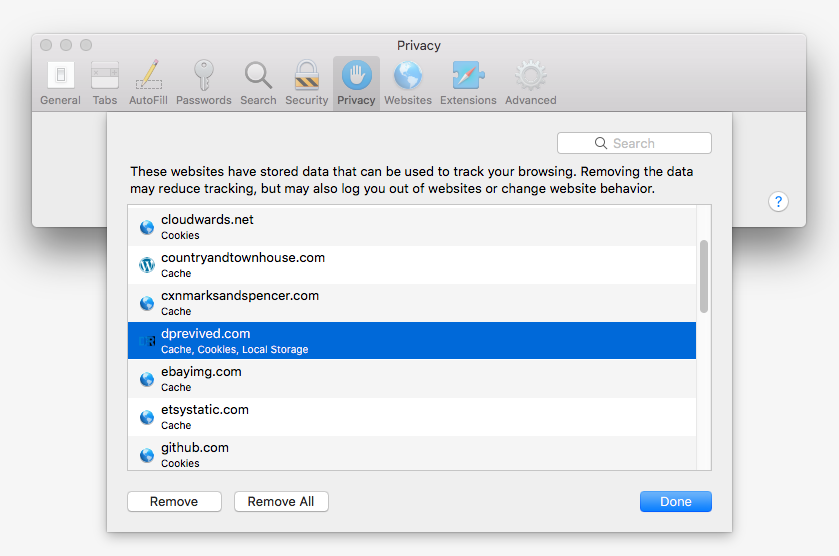Open the Websites globe icon

408,75
